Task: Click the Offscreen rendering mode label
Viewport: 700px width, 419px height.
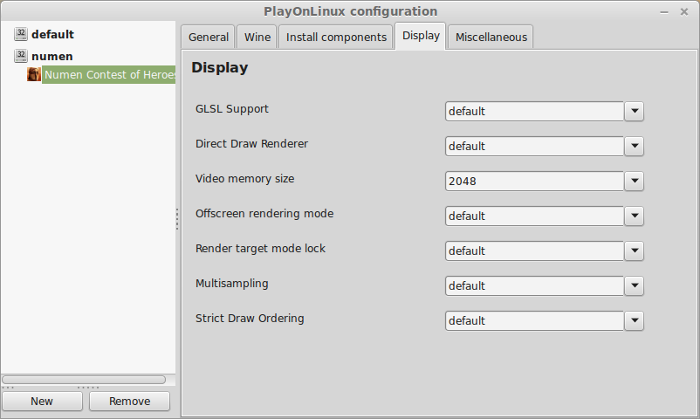Action: point(264,213)
